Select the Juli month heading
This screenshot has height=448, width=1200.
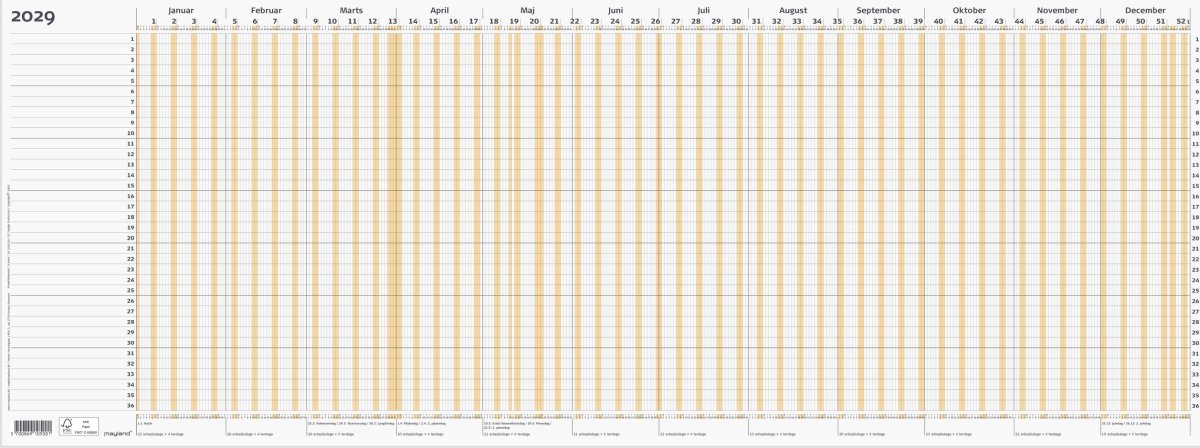(x=703, y=8)
